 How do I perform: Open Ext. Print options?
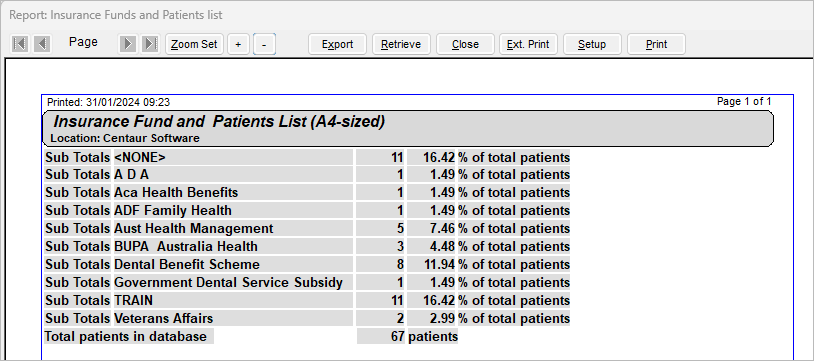coord(528,44)
